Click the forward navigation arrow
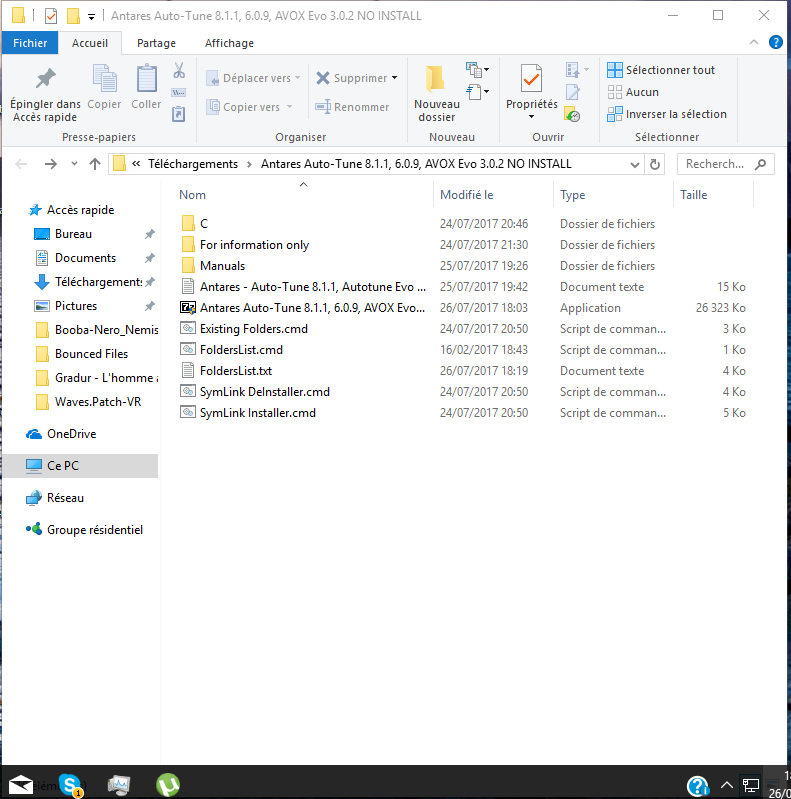791x799 pixels. coord(50,164)
